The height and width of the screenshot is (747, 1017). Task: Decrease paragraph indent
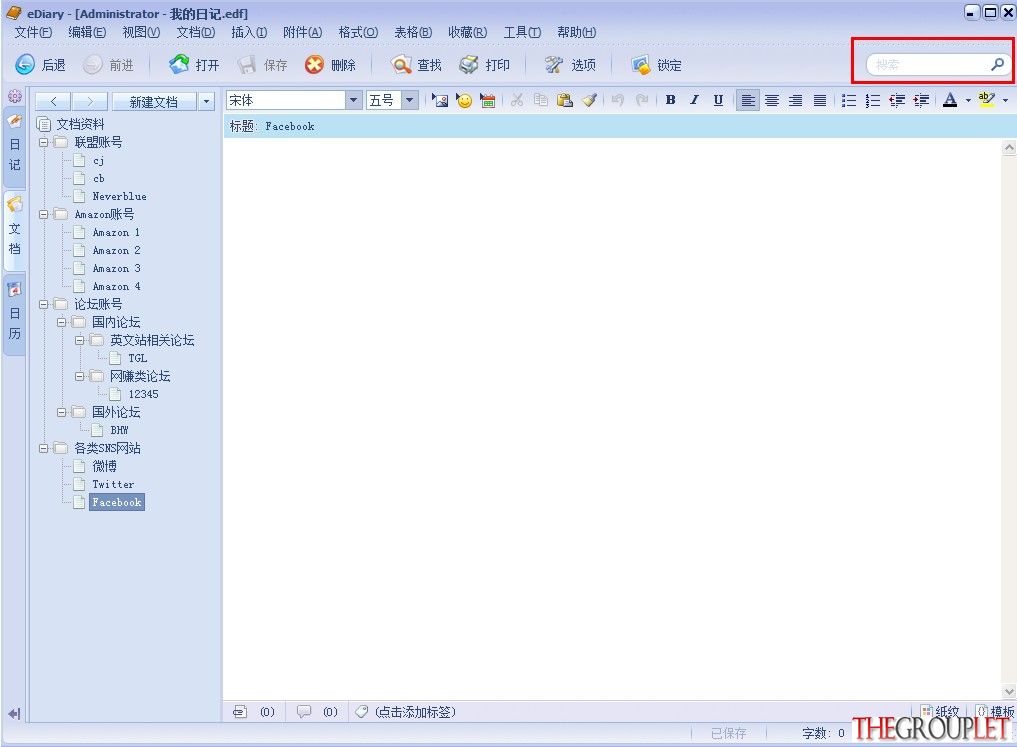pos(896,100)
